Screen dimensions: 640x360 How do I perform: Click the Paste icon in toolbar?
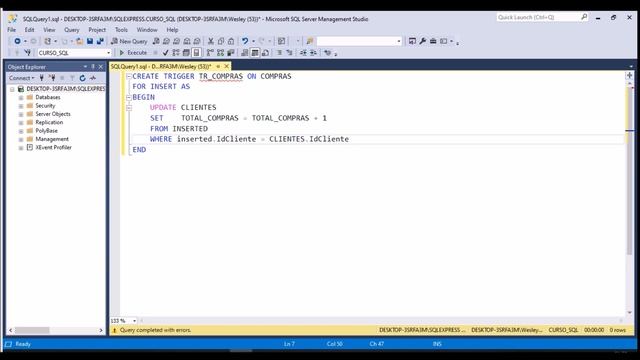point(231,41)
